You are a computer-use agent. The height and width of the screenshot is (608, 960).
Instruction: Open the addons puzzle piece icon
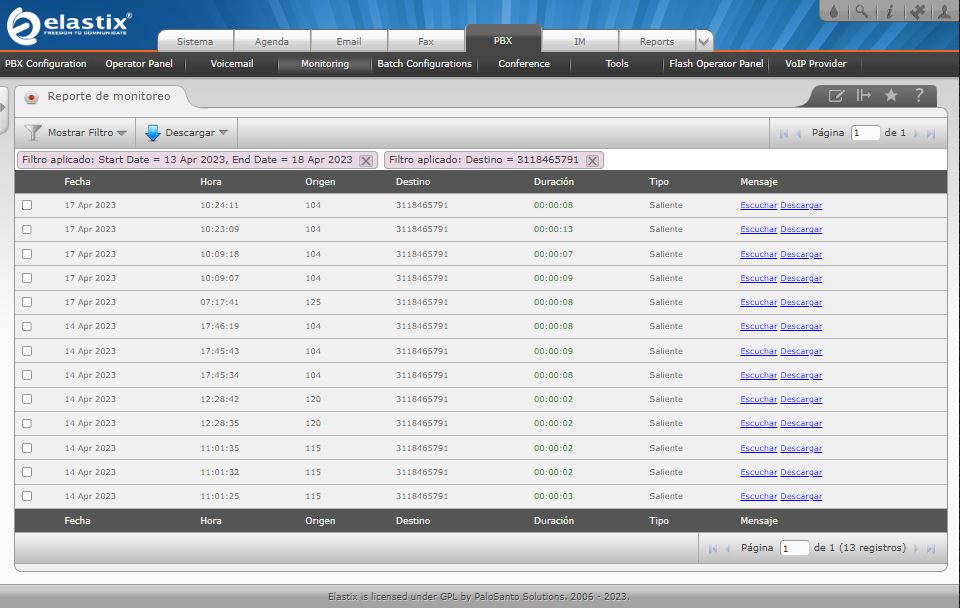pos(916,12)
